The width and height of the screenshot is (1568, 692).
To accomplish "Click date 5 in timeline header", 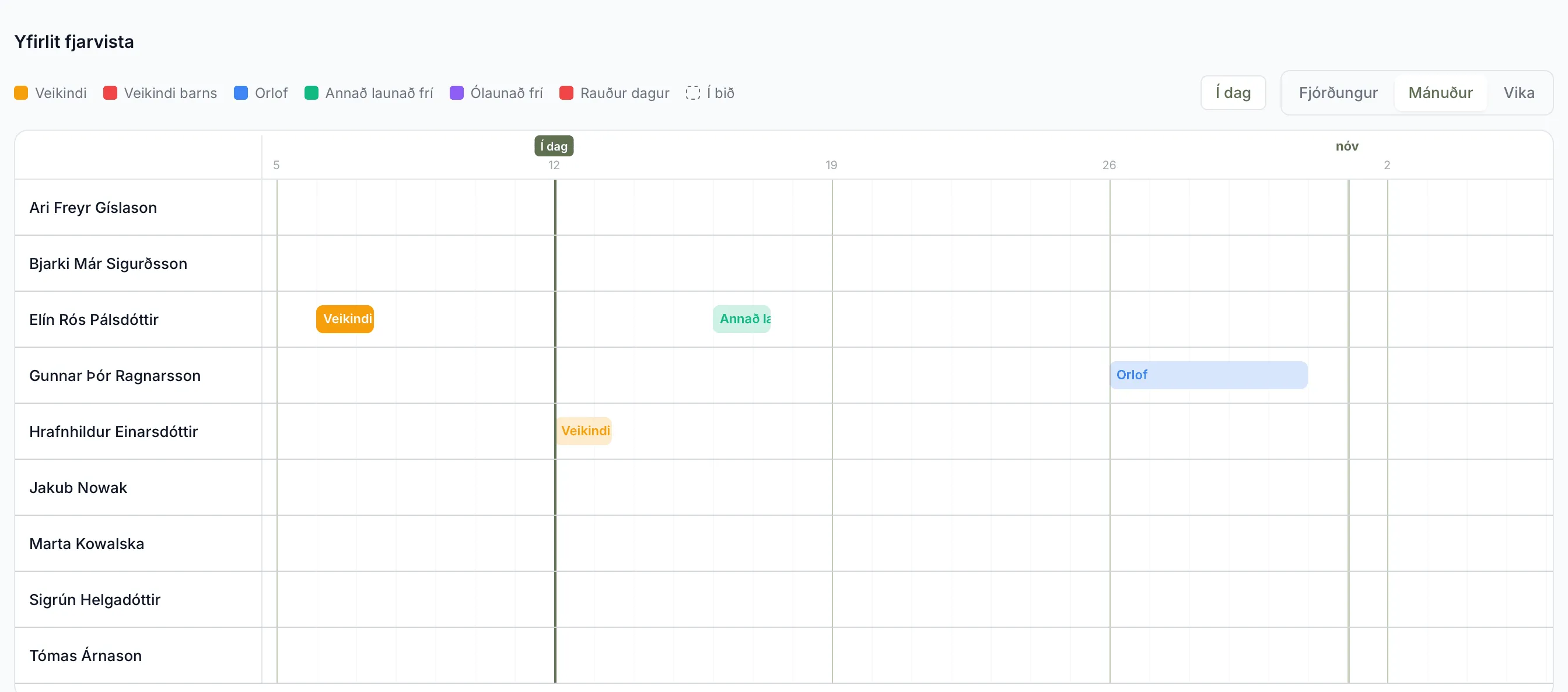I will [276, 165].
